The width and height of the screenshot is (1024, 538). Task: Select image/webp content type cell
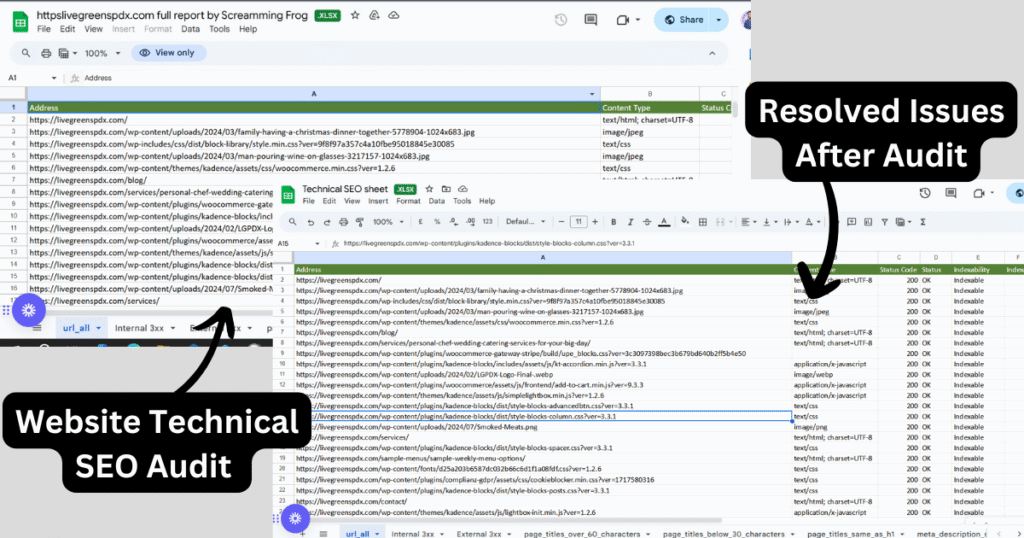click(x=835, y=375)
